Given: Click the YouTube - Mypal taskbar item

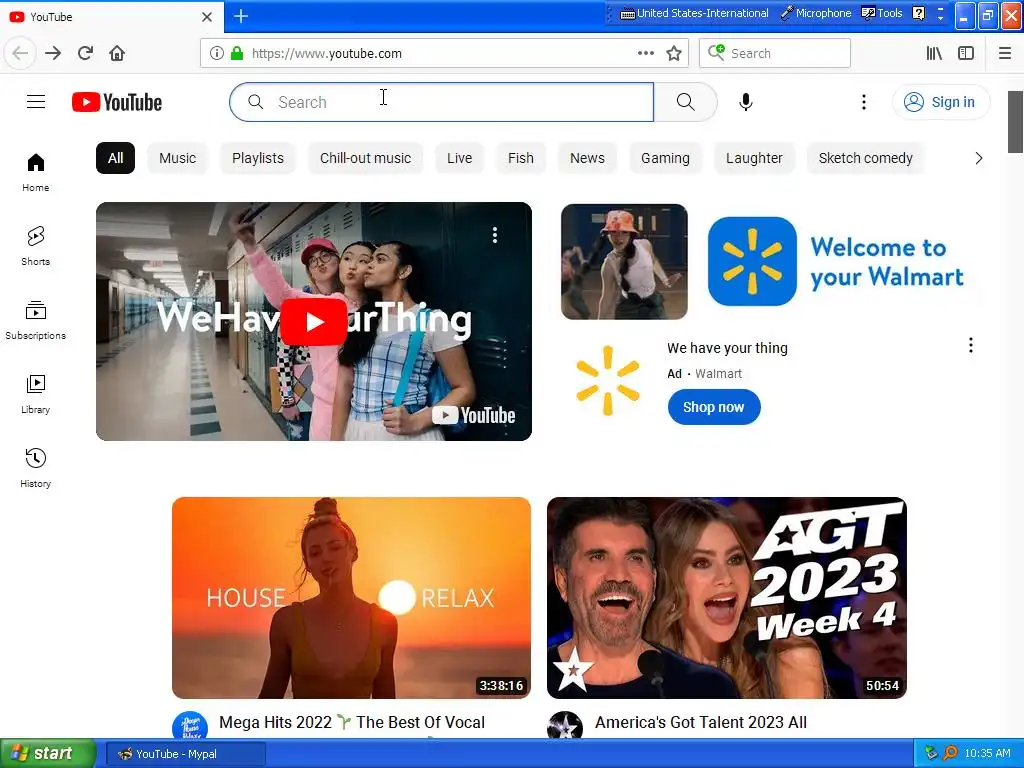Looking at the screenshot, I should tap(185, 754).
